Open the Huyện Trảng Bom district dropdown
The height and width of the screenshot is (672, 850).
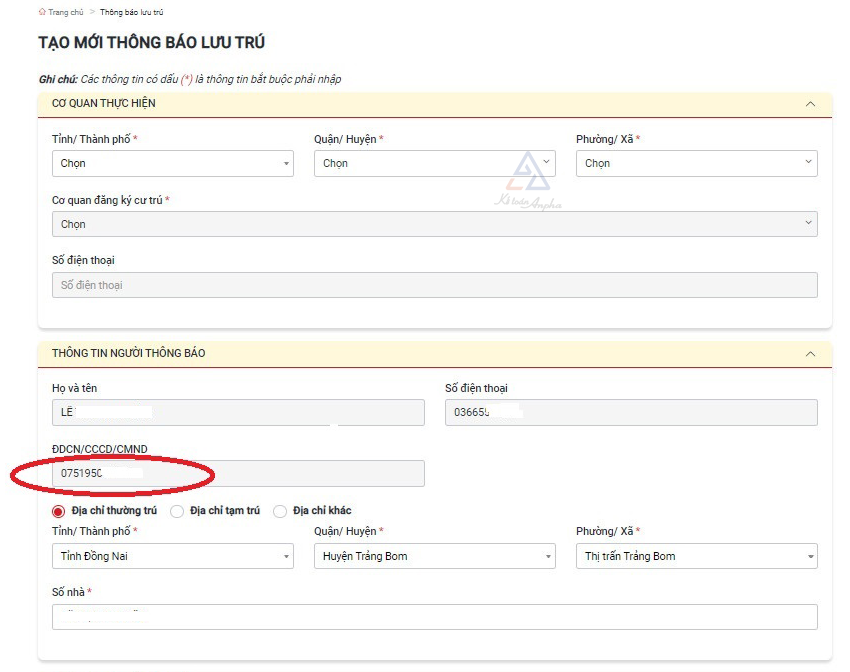pyautogui.click(x=434, y=556)
